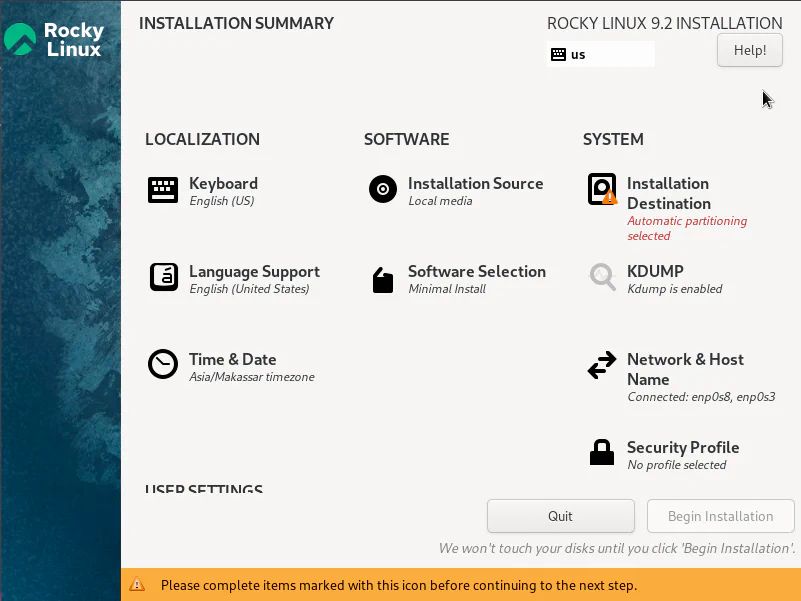The image size is (801, 601).
Task: Select the Asia/Makassar timezone entry
Action: point(252,377)
